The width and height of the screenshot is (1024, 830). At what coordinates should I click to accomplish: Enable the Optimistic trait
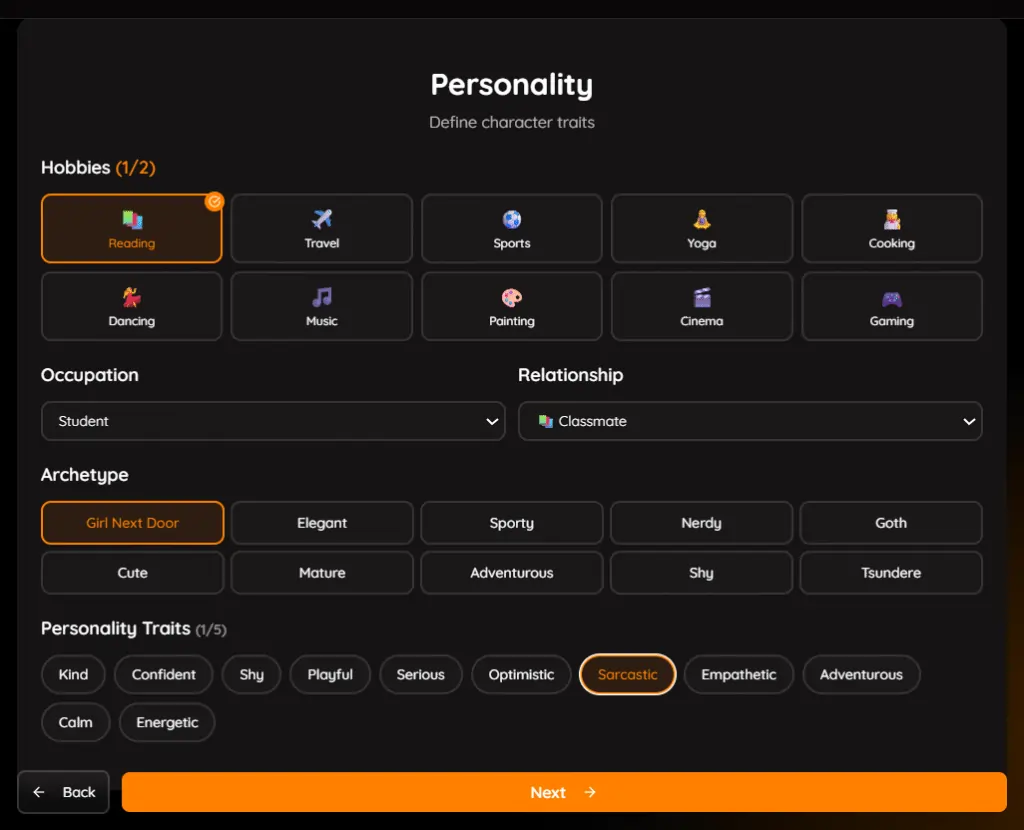coord(521,675)
